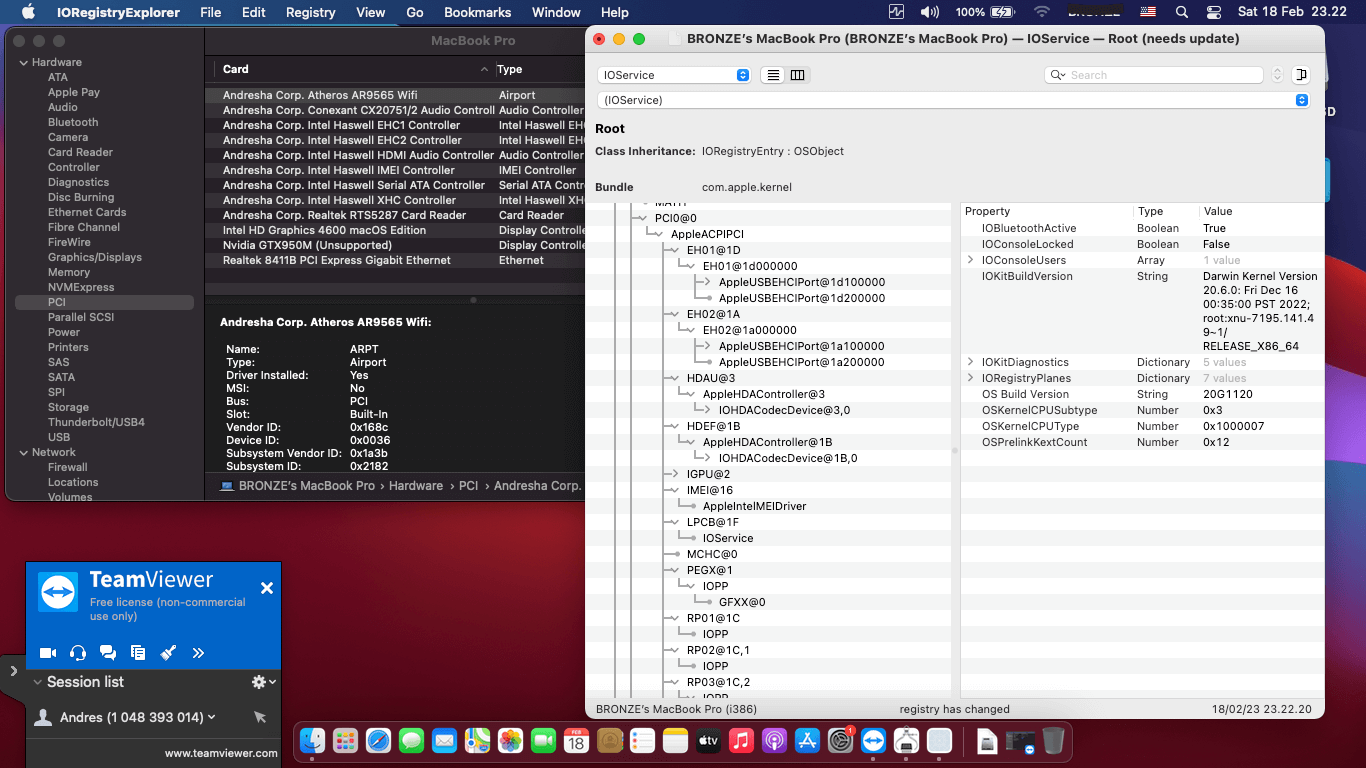The width and height of the screenshot is (1366, 768).
Task: Select Graphics/Displays in Hardware sidebar
Action: click(94, 257)
